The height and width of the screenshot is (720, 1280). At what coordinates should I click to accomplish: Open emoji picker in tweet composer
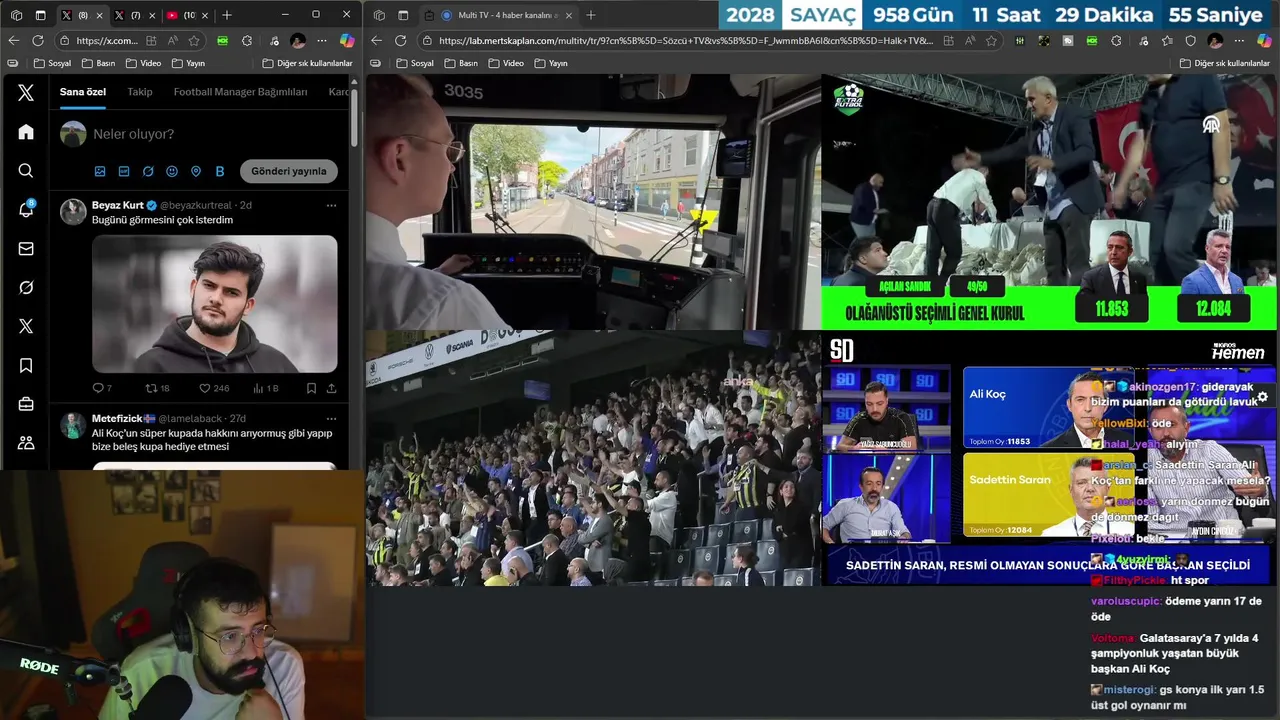pos(172,171)
